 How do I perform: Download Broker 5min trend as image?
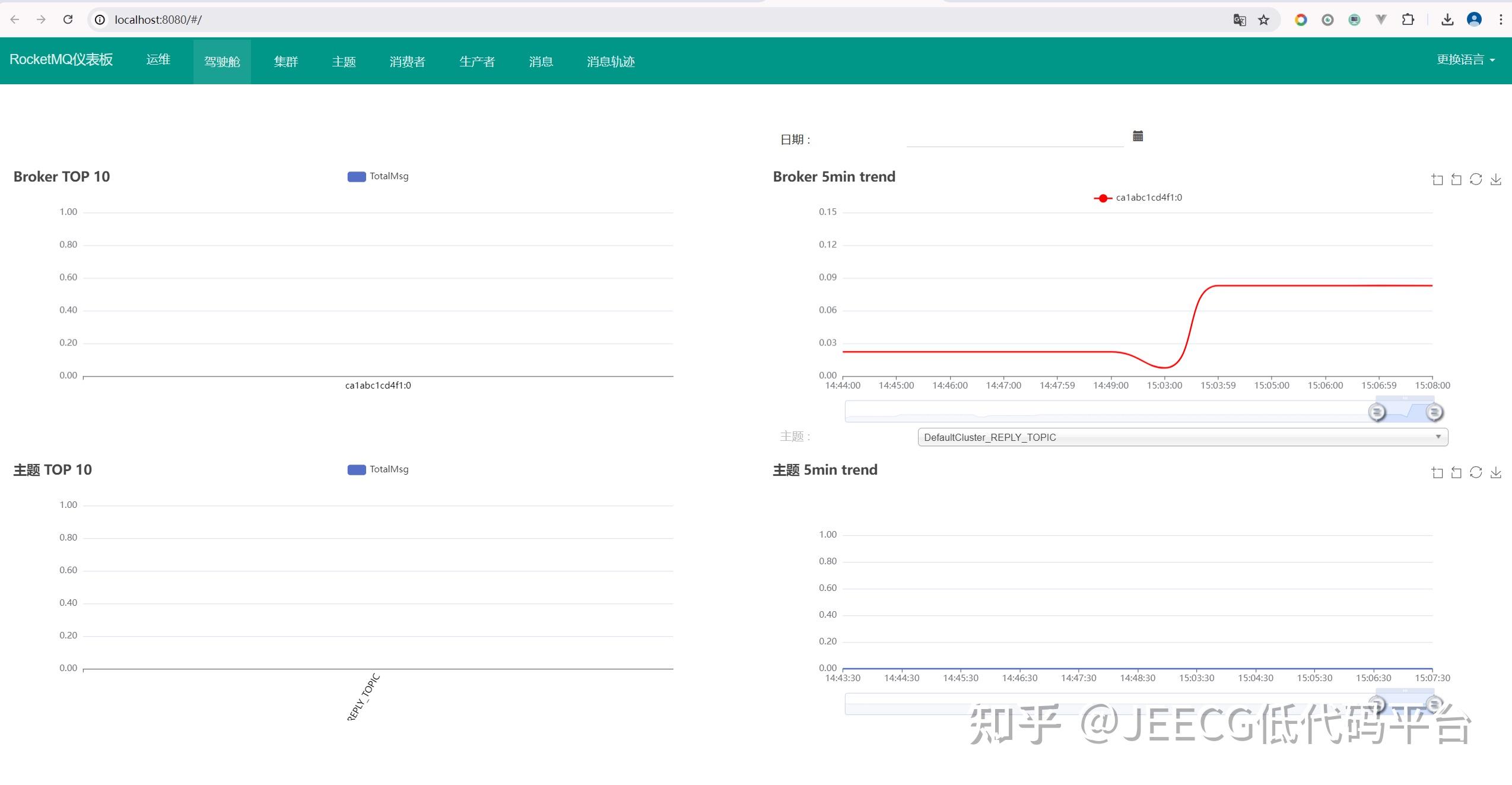point(1496,179)
